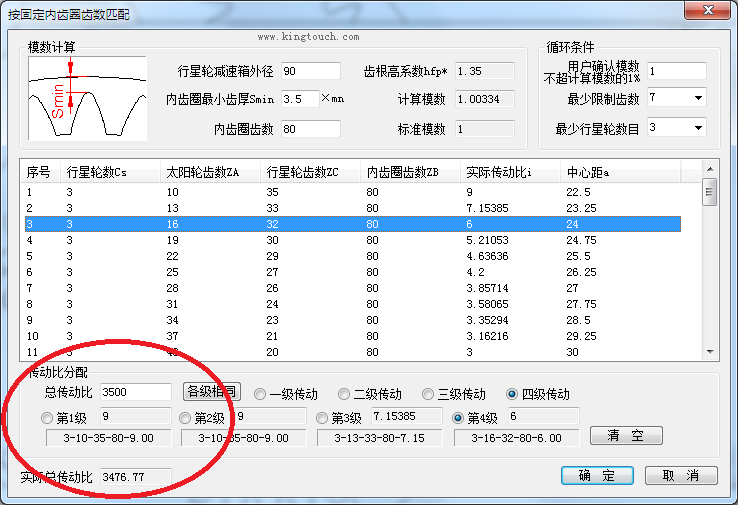Image resolution: width=738 pixels, height=508 pixels.
Task: Choose the 第4级 stage radio button
Action: tap(458, 418)
